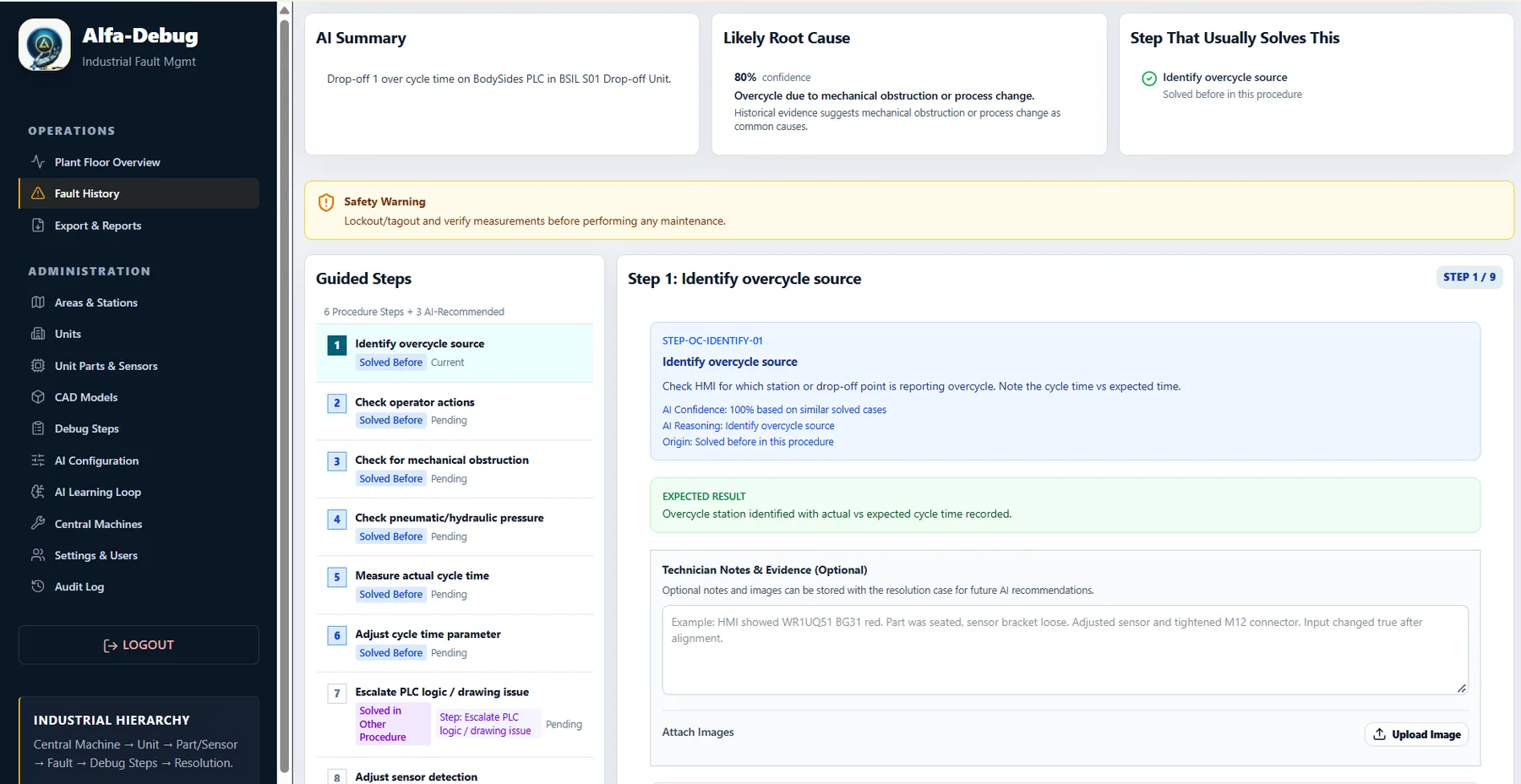Viewport: 1521px width, 784px height.
Task: Click the CAD Models cube icon
Action: tap(38, 397)
